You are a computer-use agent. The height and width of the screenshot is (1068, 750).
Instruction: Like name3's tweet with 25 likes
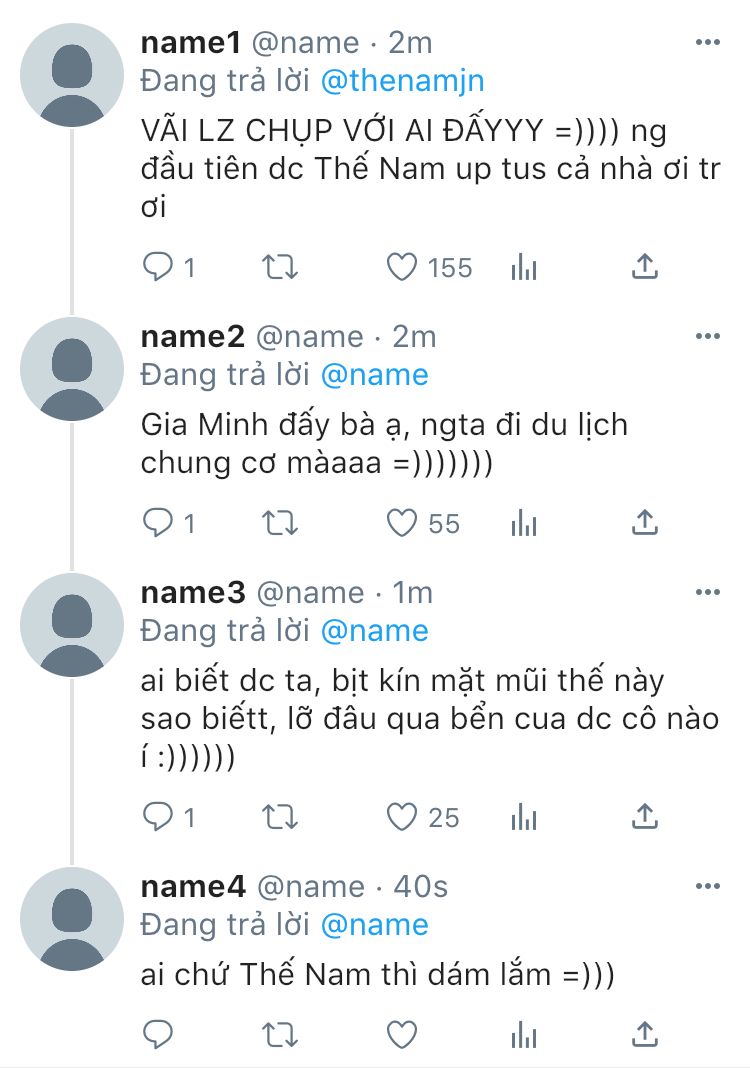point(401,817)
